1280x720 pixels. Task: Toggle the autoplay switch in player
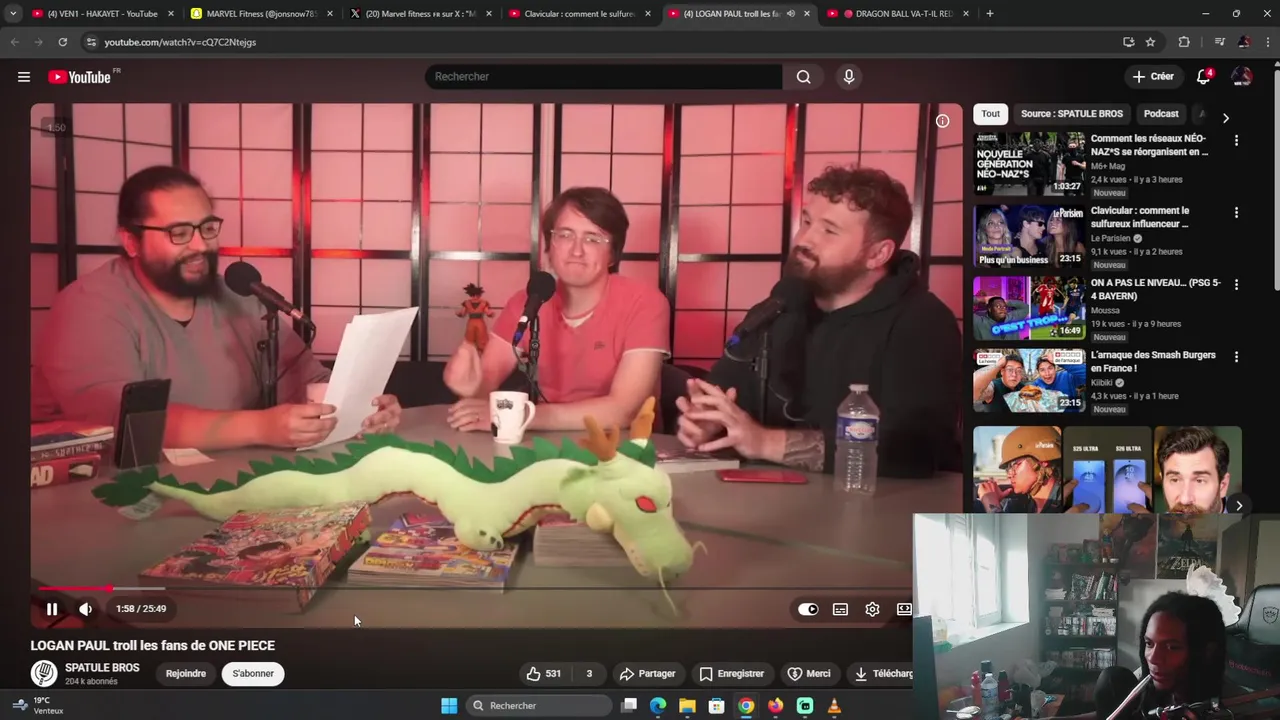point(808,609)
